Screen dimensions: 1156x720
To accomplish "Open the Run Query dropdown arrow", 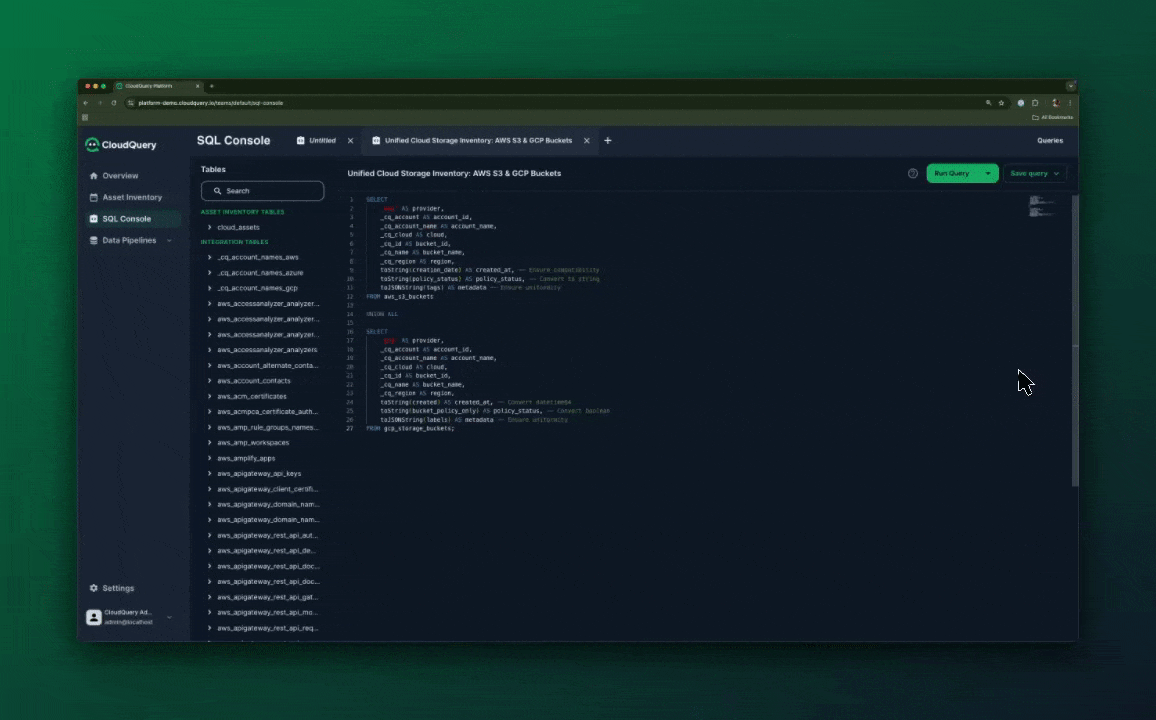I will pyautogui.click(x=988, y=173).
